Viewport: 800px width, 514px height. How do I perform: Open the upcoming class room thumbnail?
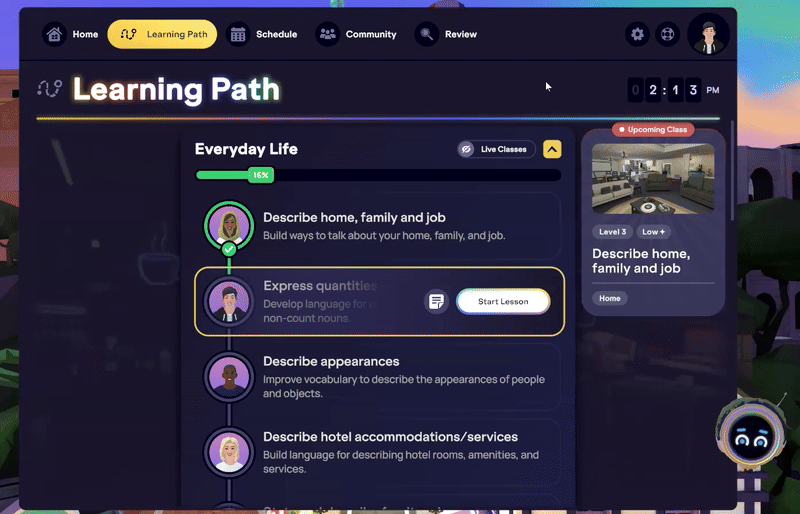[x=652, y=178]
